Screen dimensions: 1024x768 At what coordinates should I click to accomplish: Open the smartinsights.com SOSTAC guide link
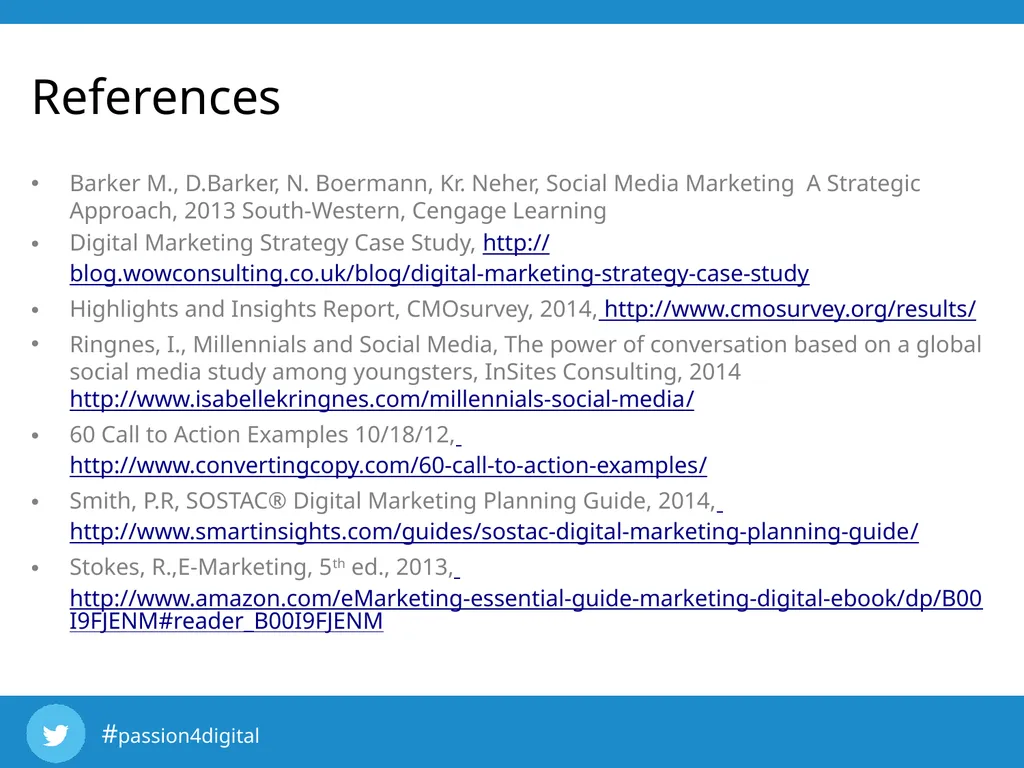coord(494,532)
